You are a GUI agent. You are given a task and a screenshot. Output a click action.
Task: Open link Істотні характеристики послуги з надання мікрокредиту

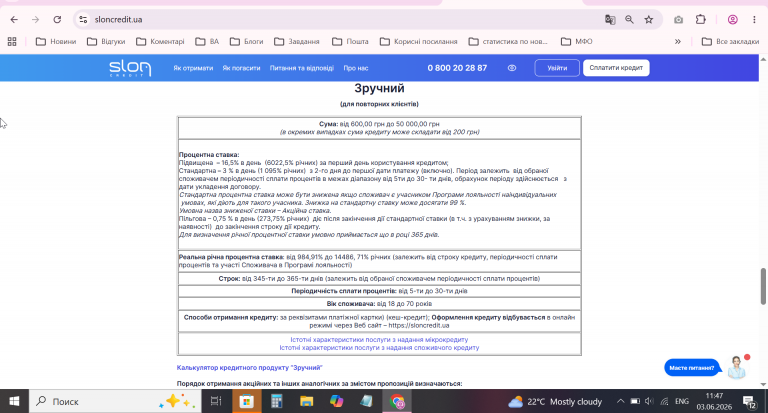pos(379,340)
